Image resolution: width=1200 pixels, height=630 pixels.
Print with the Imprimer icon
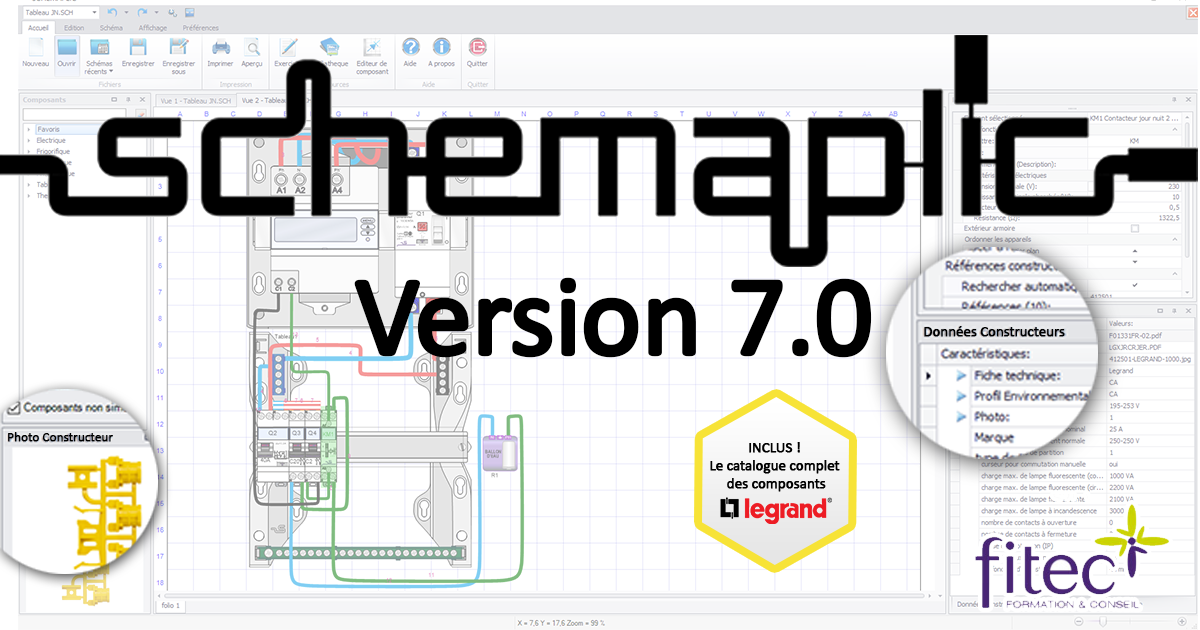coord(220,47)
